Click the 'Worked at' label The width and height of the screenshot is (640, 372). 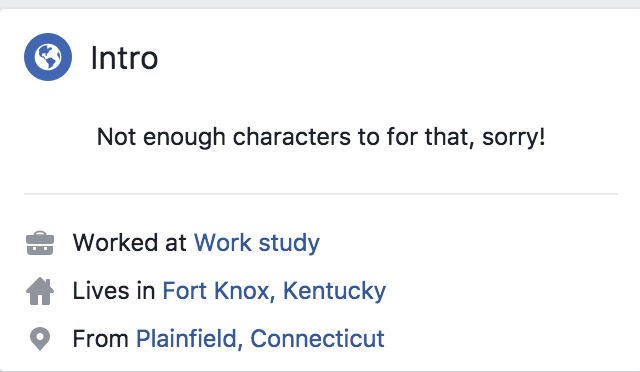point(130,243)
